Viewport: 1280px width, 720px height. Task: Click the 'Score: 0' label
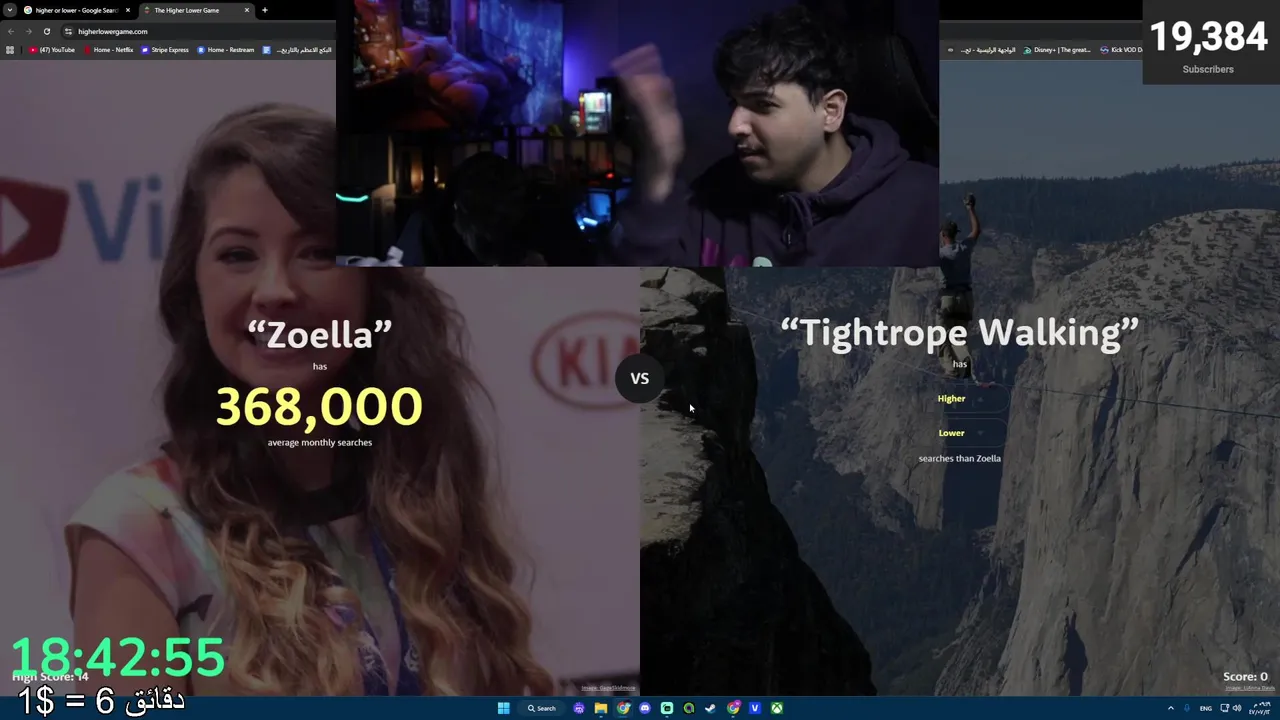click(1245, 677)
